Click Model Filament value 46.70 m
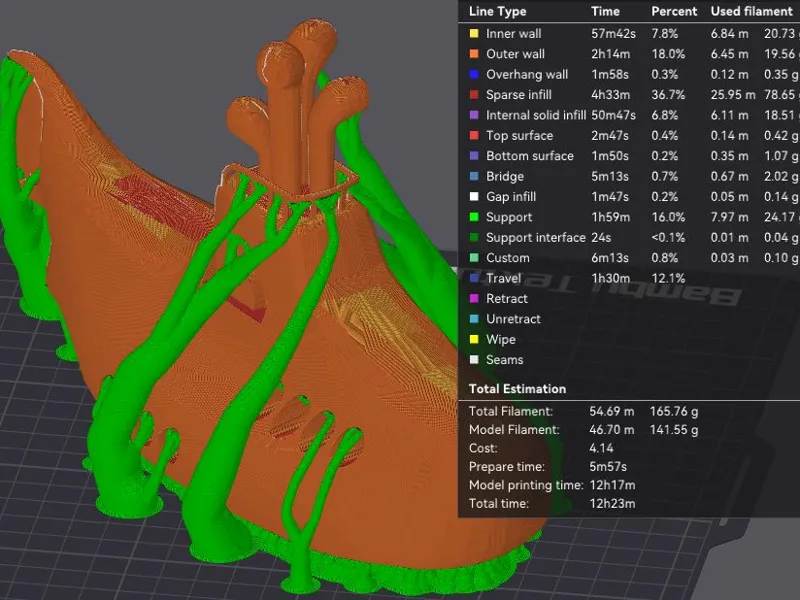This screenshot has width=800, height=600. tap(612, 430)
